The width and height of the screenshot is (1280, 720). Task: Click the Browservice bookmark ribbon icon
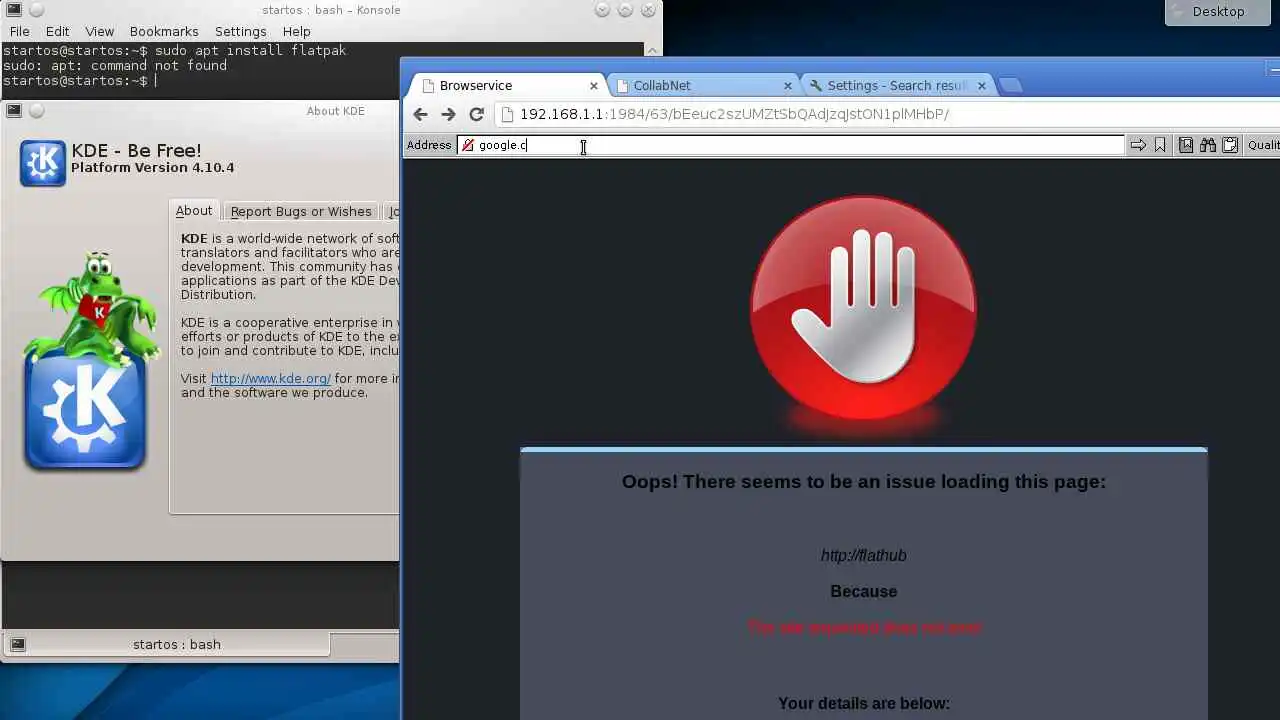click(x=1160, y=145)
